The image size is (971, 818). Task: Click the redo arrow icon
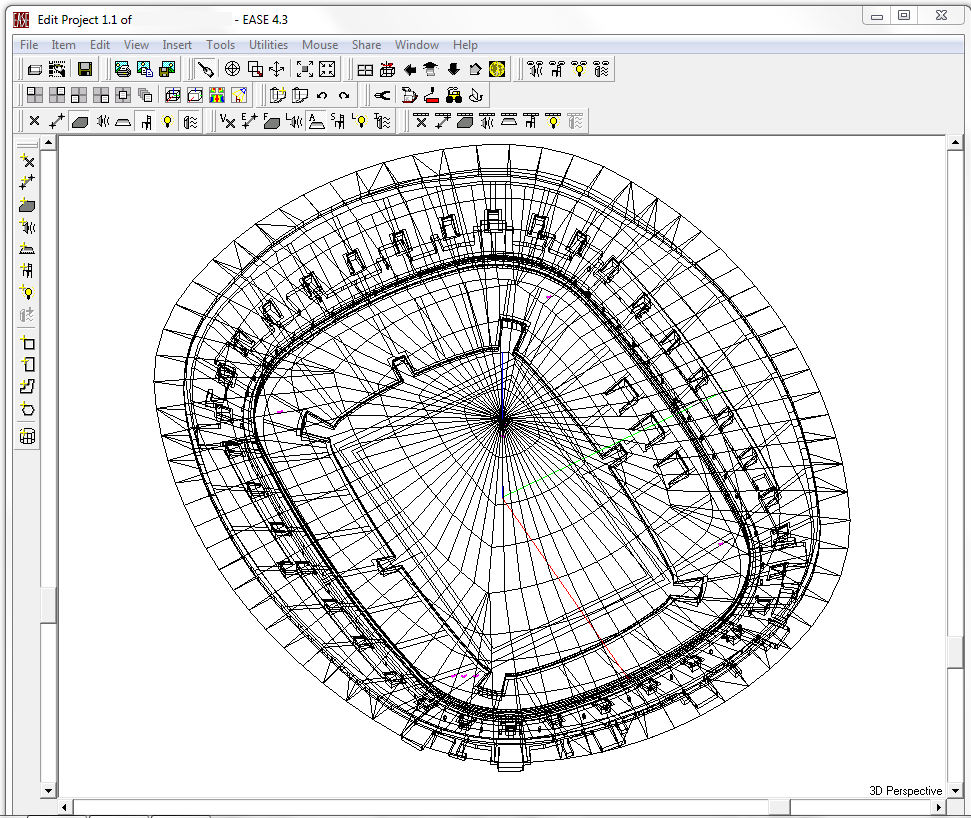(344, 95)
